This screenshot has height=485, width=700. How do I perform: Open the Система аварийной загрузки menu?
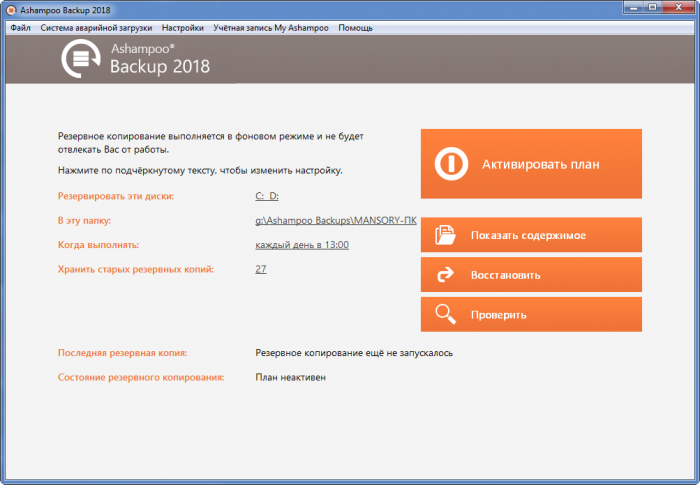[x=96, y=28]
